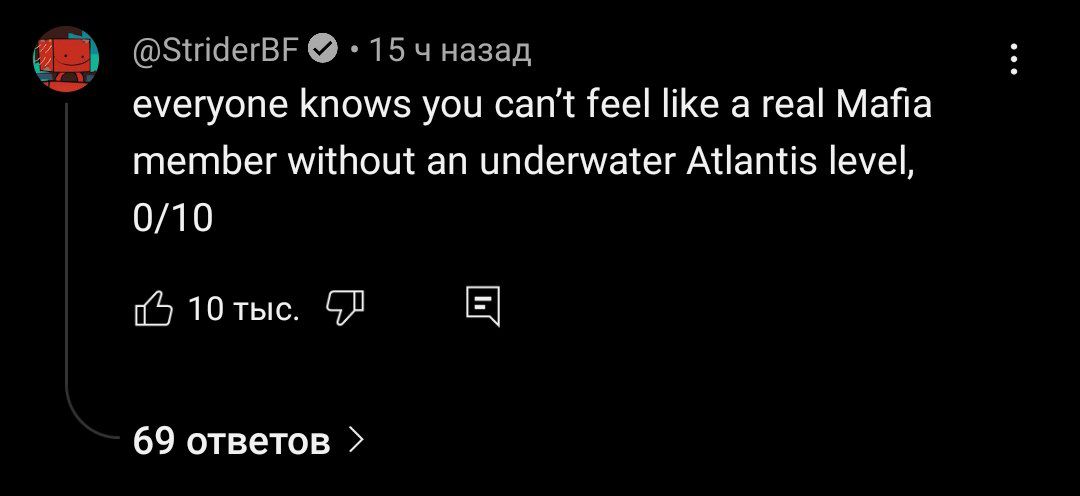Click the chevron beside 69 ответов
The image size is (1080, 496).
pos(356,440)
